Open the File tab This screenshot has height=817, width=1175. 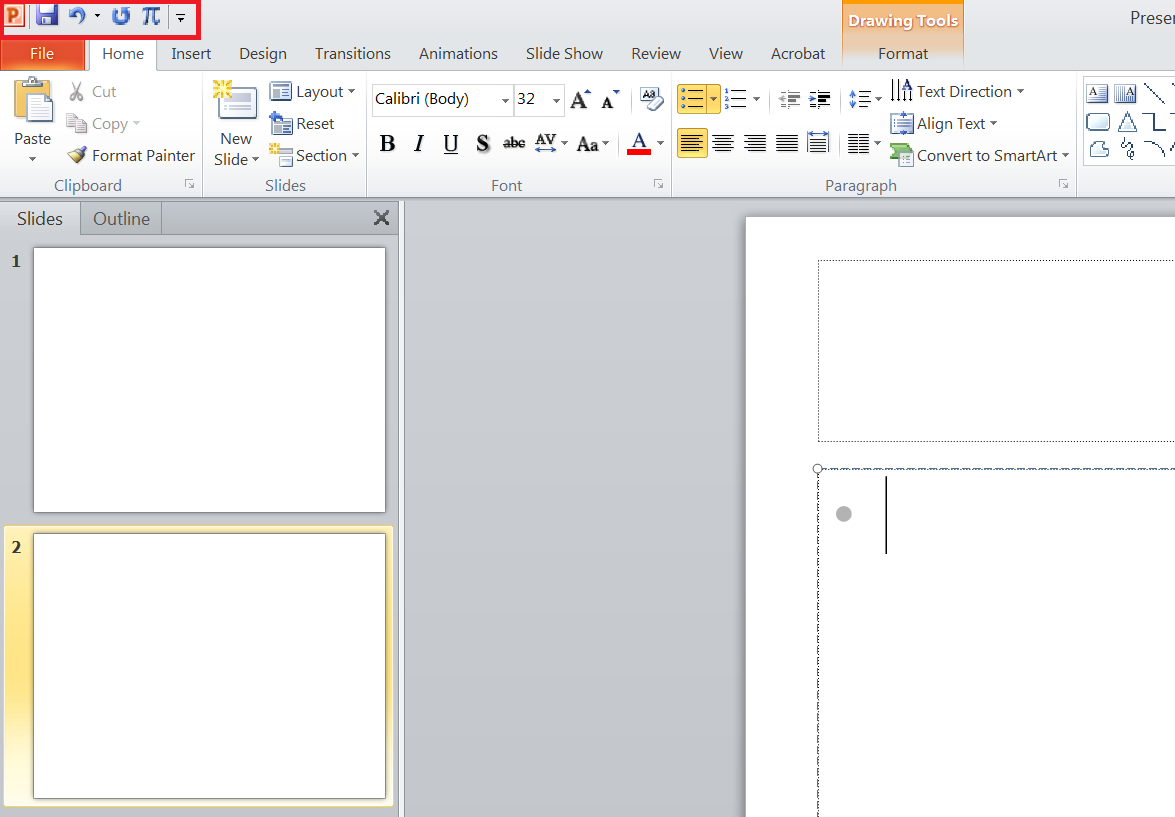42,54
